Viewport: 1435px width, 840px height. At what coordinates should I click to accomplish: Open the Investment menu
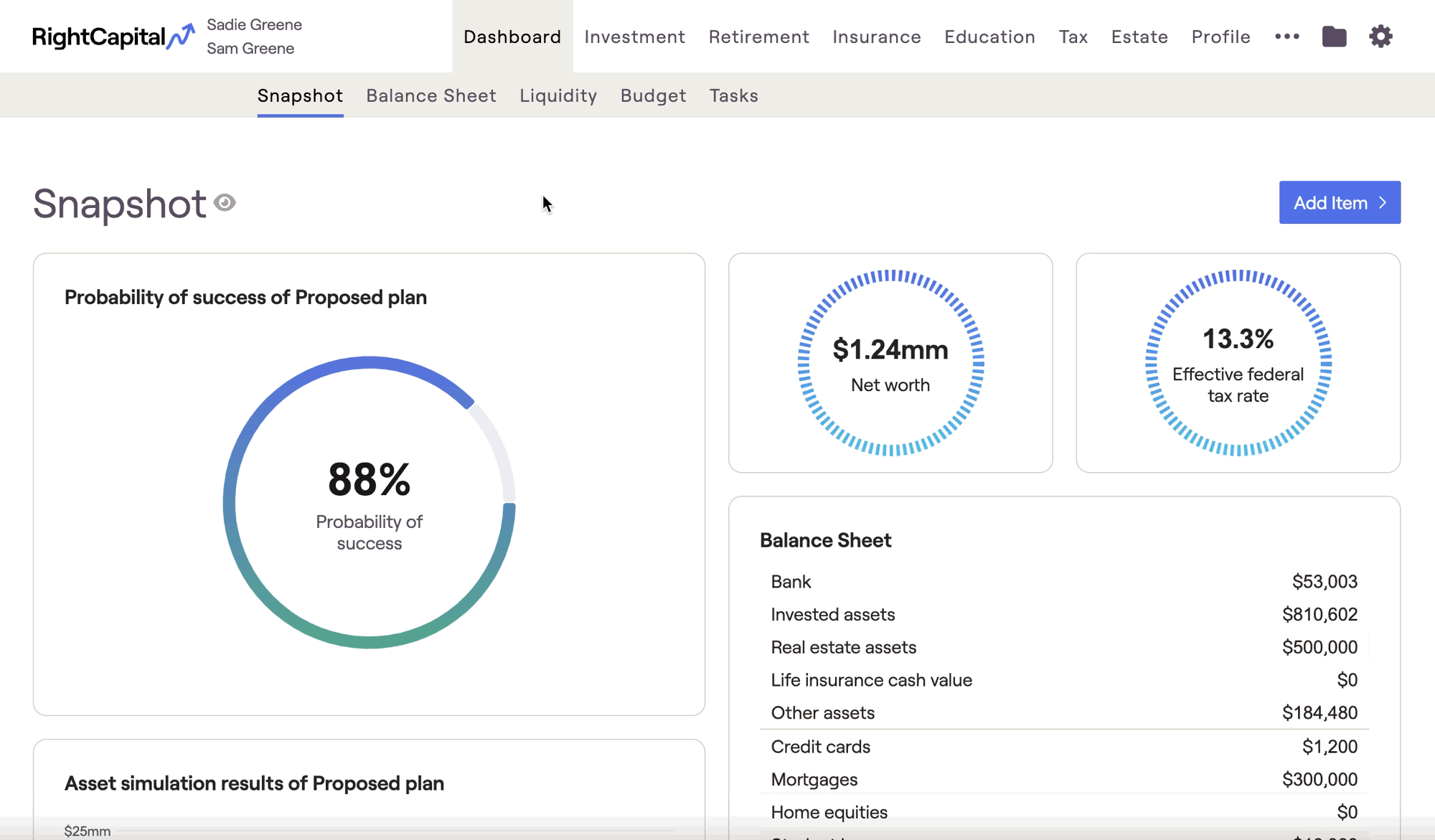[634, 37]
